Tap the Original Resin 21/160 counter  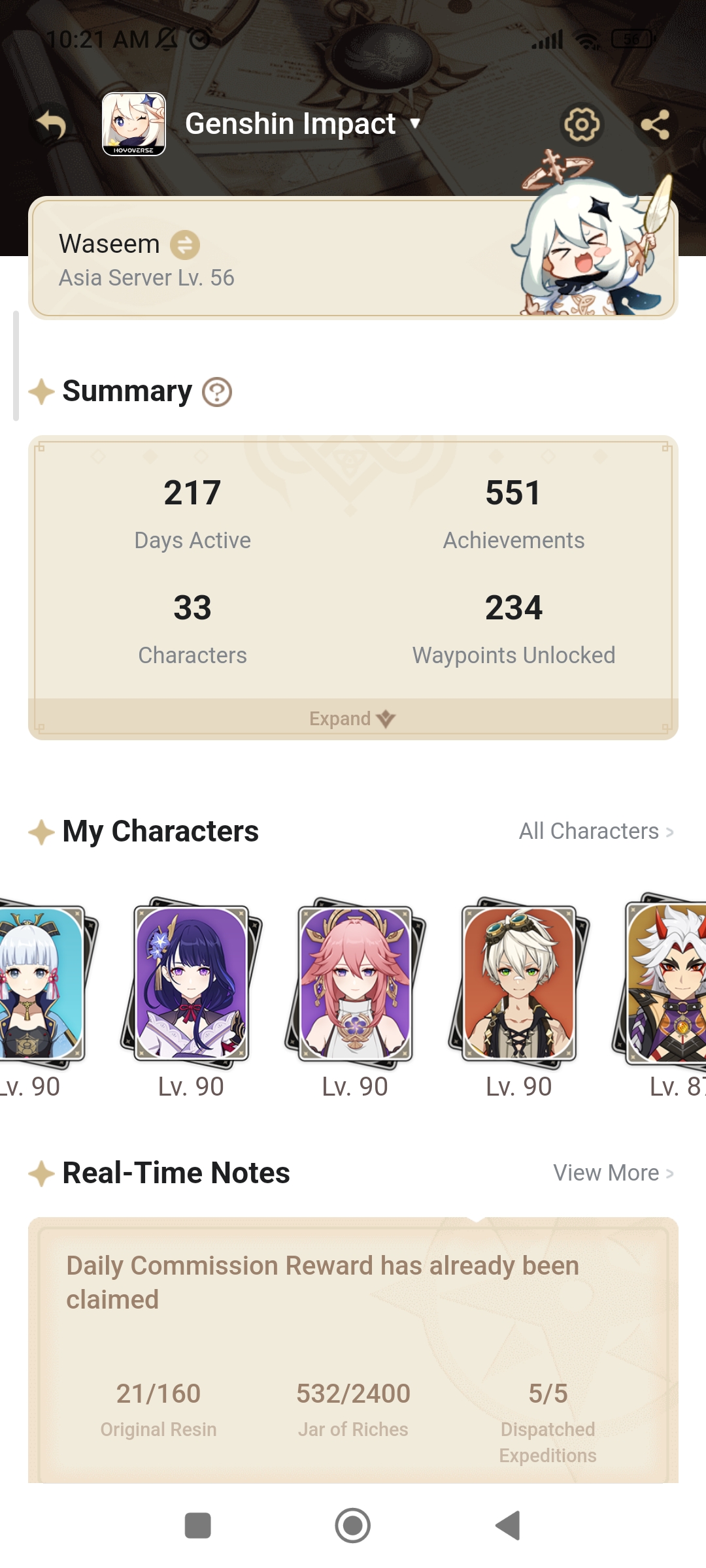pos(158,1409)
